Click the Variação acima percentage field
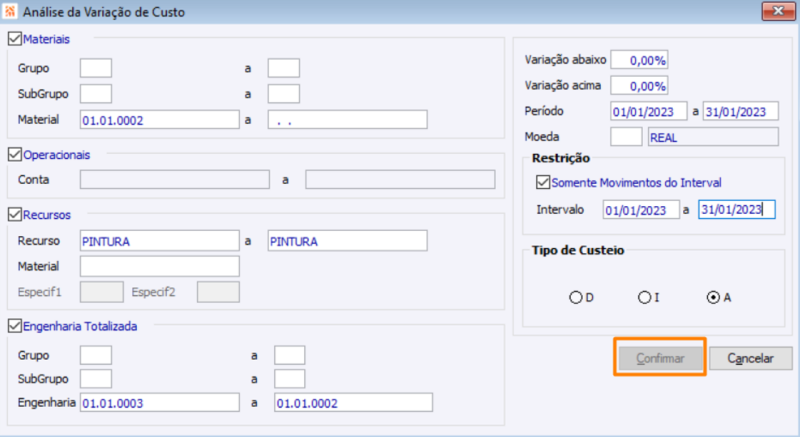800x437 pixels. pyautogui.click(x=639, y=85)
